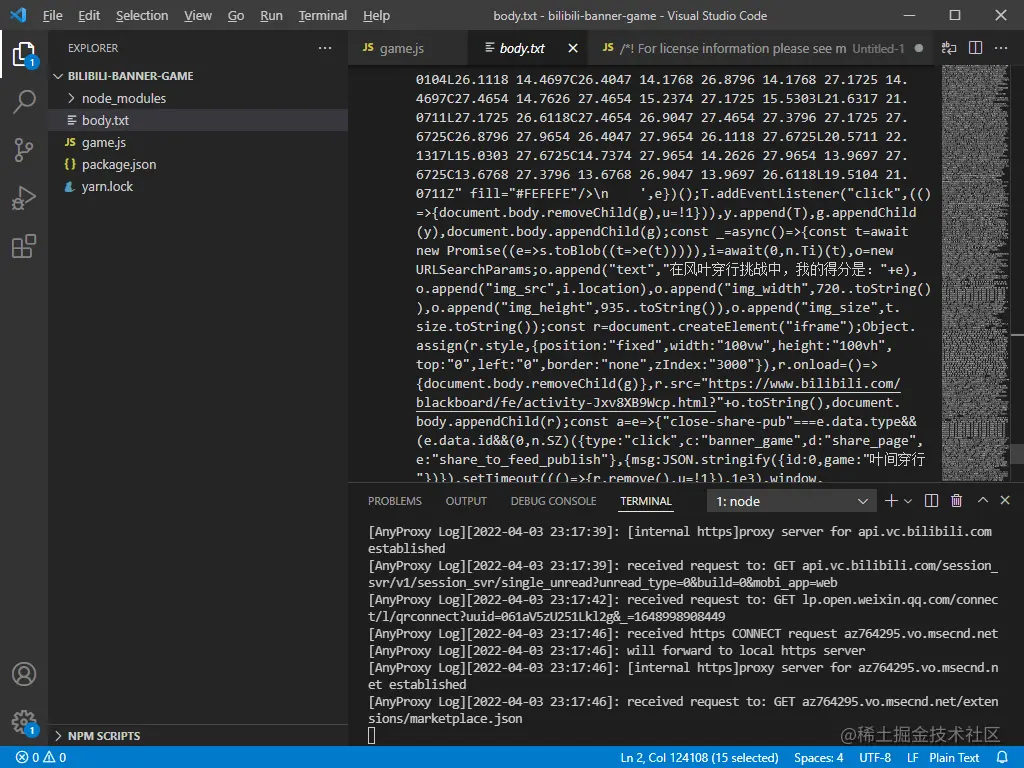Viewport: 1024px width, 768px height.
Task: Change line ending via LF status entry
Action: point(912,758)
